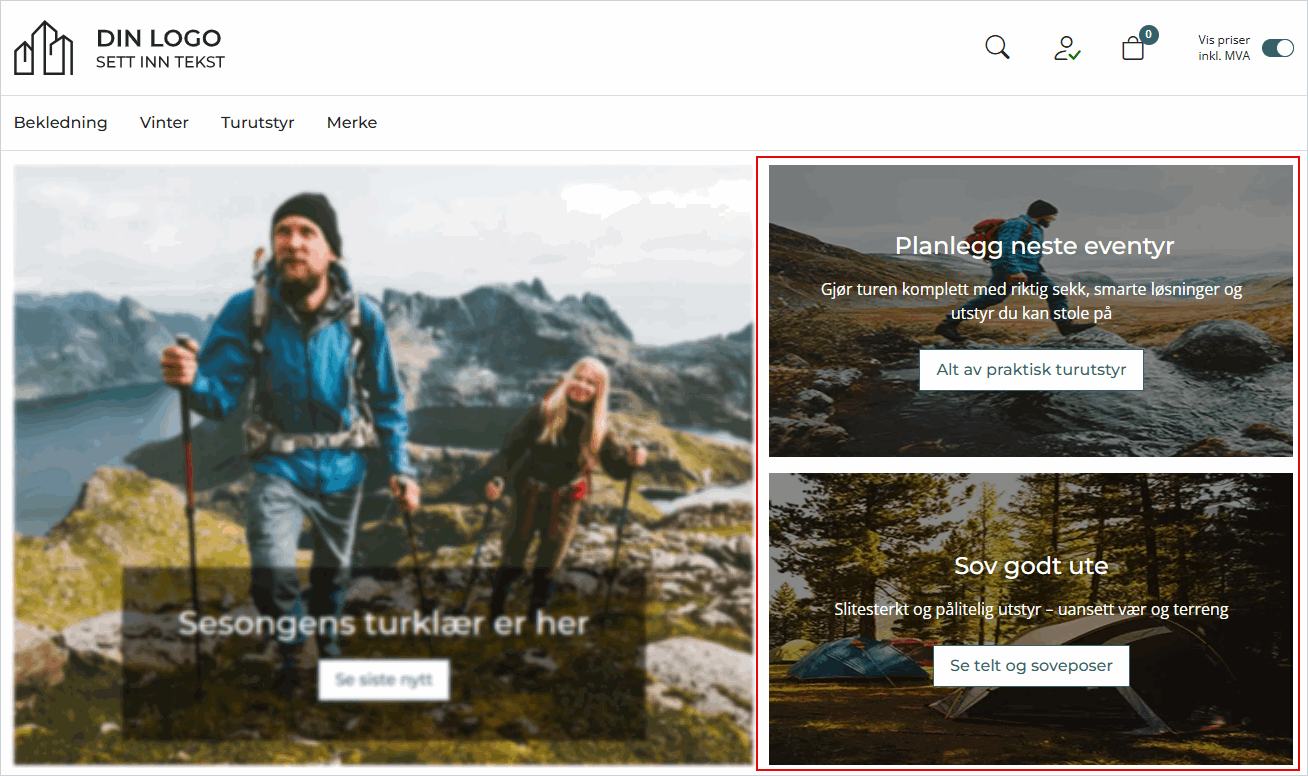The height and width of the screenshot is (776, 1308).
Task: Click the 'Vis priser inkl. MVA' label
Action: coord(1224,48)
